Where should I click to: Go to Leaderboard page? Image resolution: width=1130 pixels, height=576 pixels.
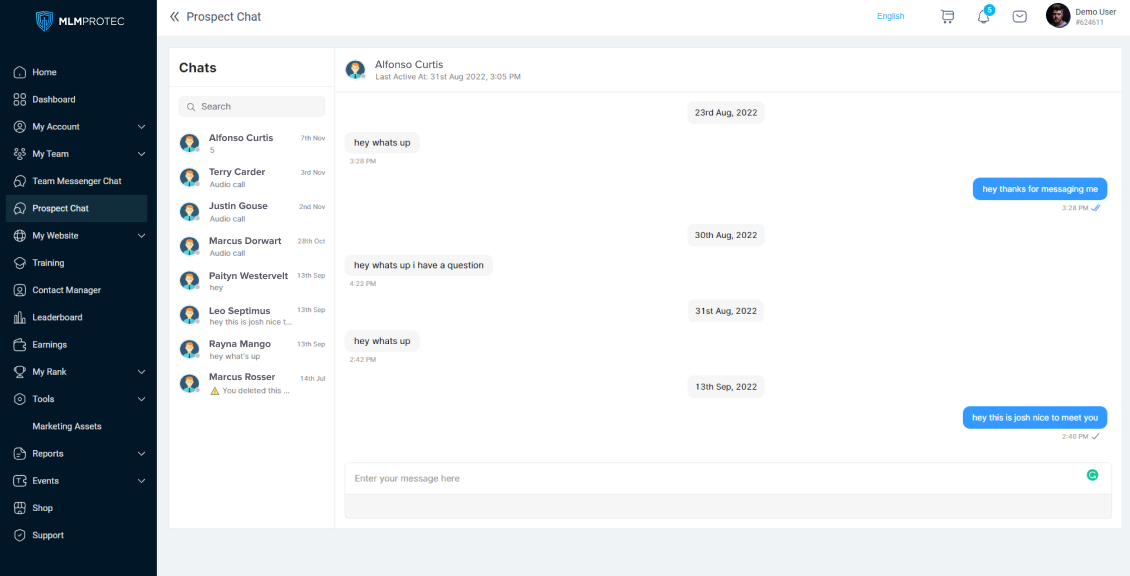tap(57, 318)
